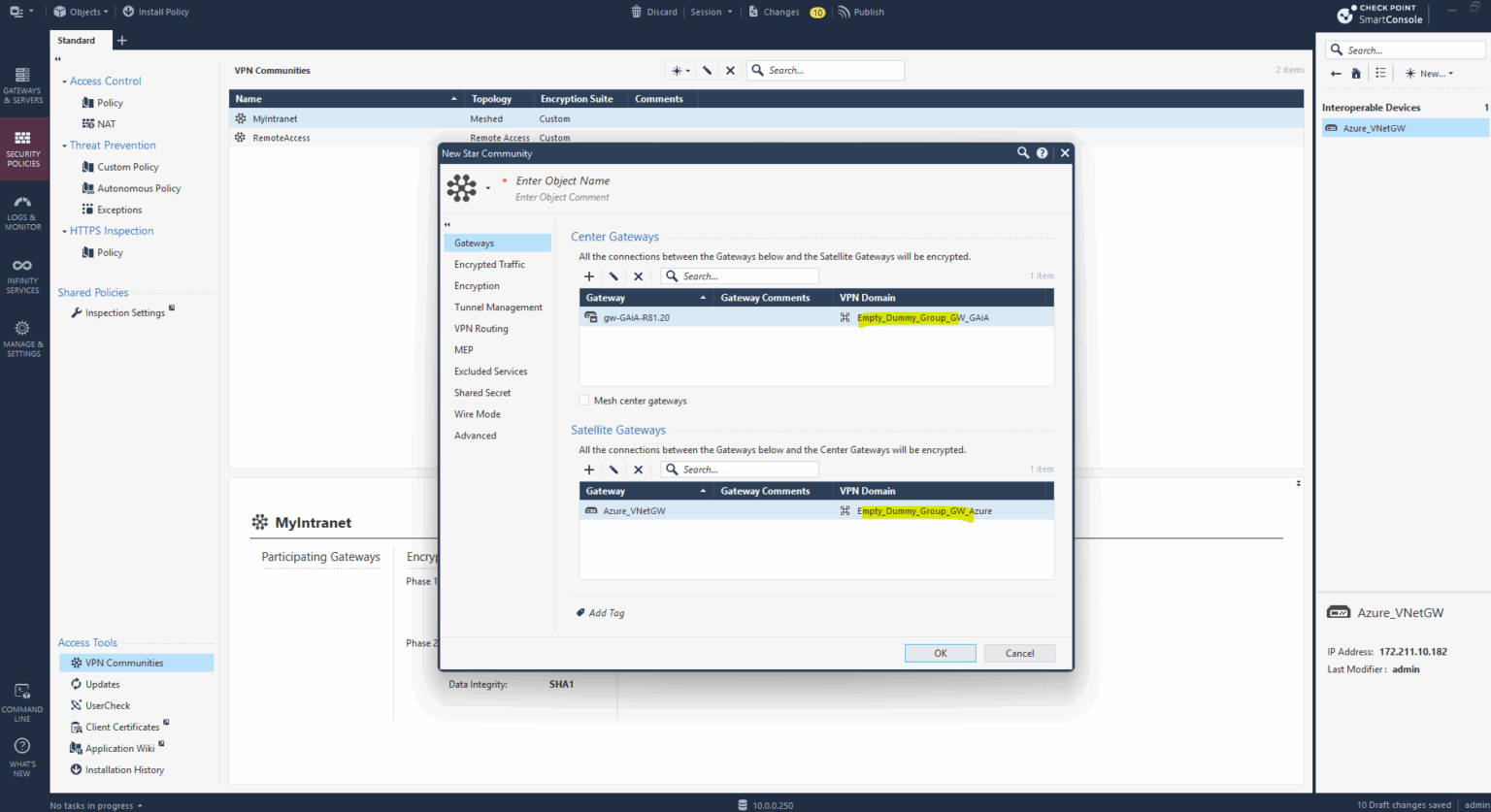This screenshot has width=1491, height=812.
Task: Open dialog help with question mark icon
Action: 1042,152
